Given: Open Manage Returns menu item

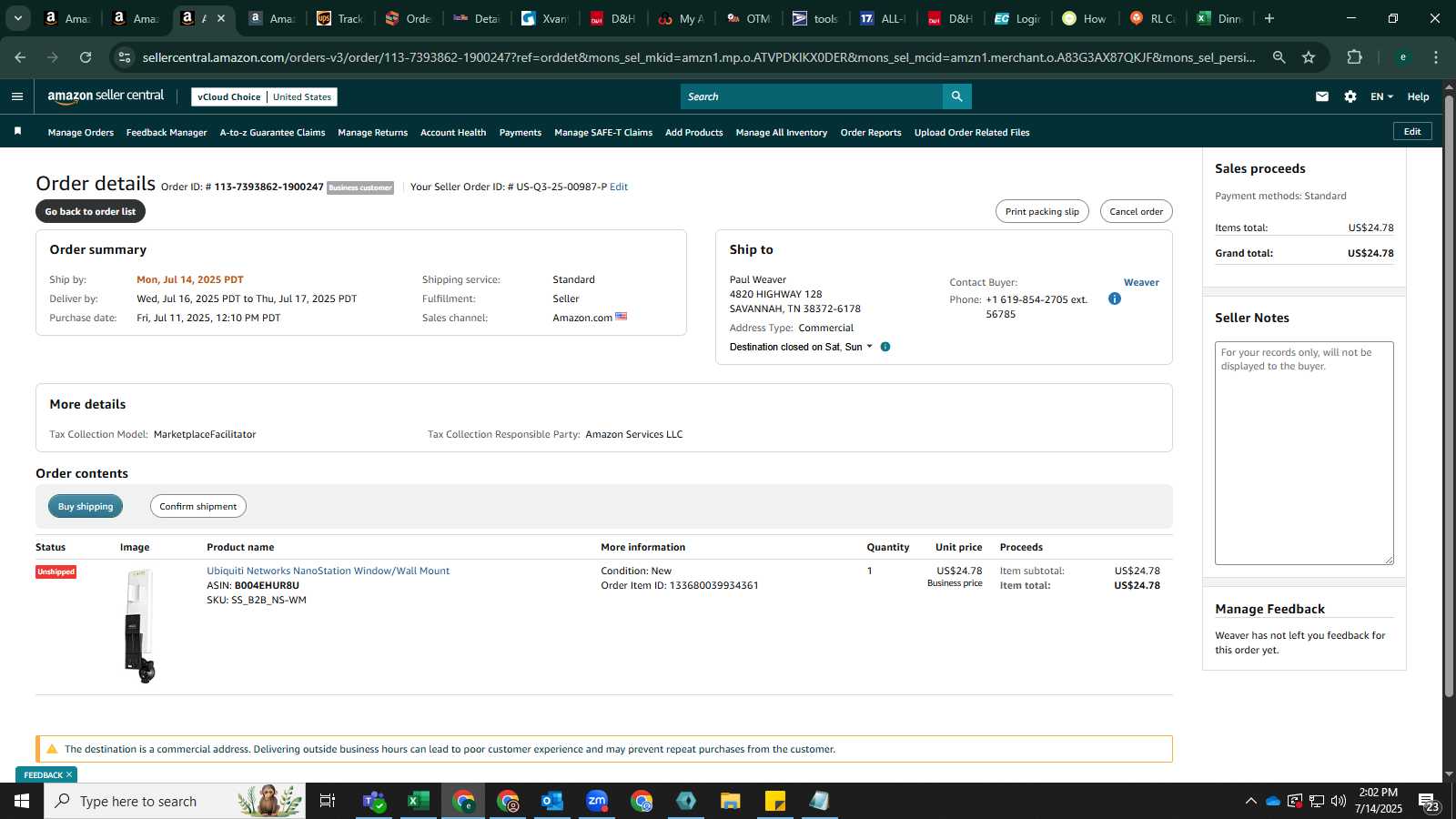Looking at the screenshot, I should pos(372,133).
